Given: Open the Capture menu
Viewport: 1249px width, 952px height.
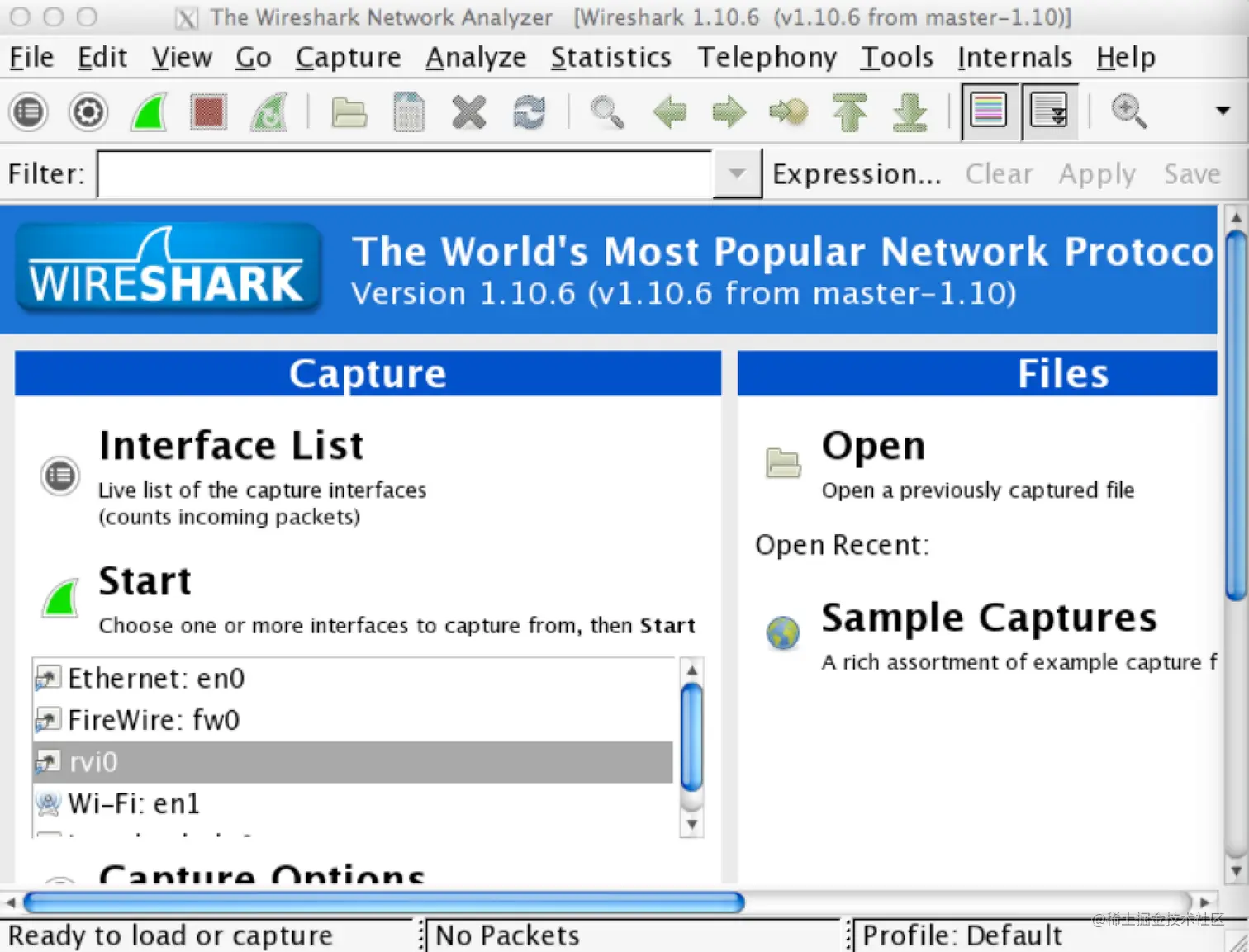Looking at the screenshot, I should click(x=348, y=57).
